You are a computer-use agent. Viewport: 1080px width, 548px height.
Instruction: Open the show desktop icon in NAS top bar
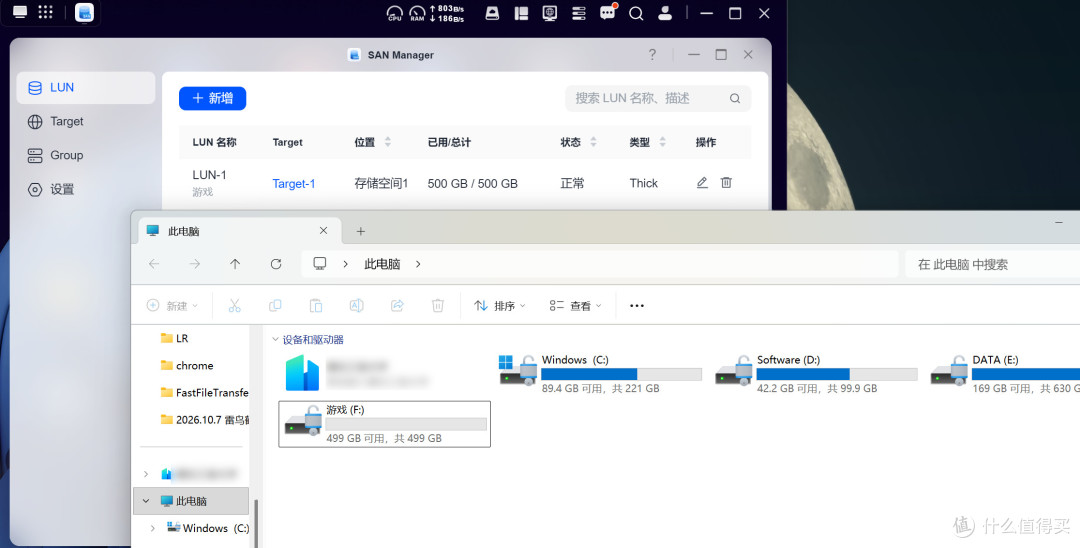(20, 12)
